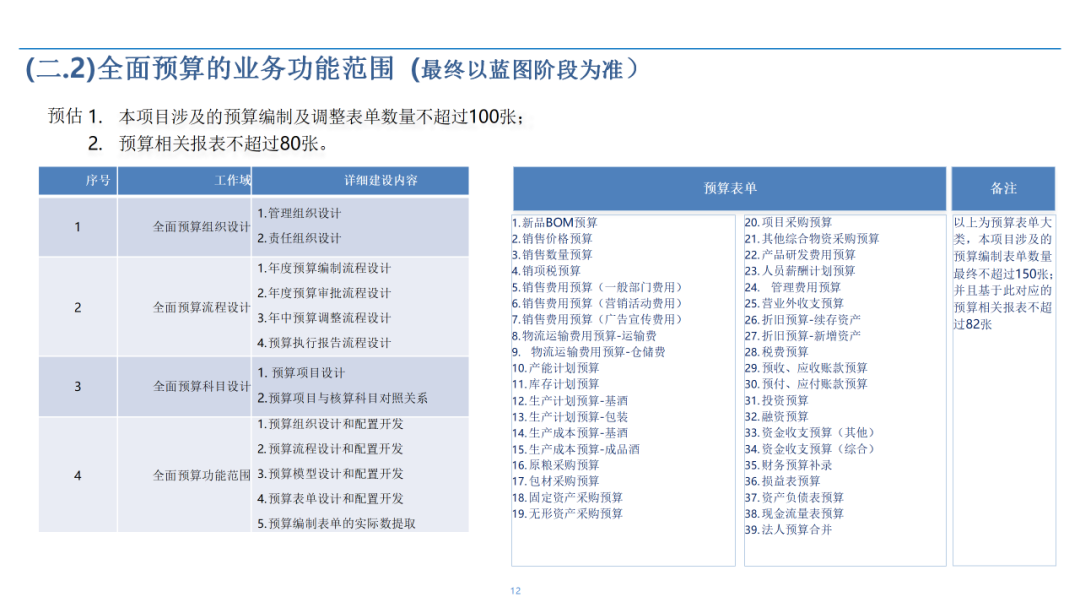Select entry 36.损益表预算
This screenshot has width=1080, height=608.
(x=782, y=481)
